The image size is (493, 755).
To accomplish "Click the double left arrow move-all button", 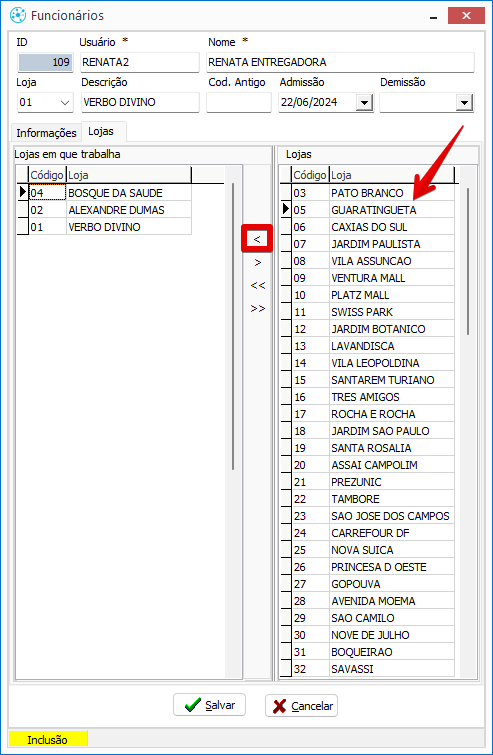I will pyautogui.click(x=258, y=286).
